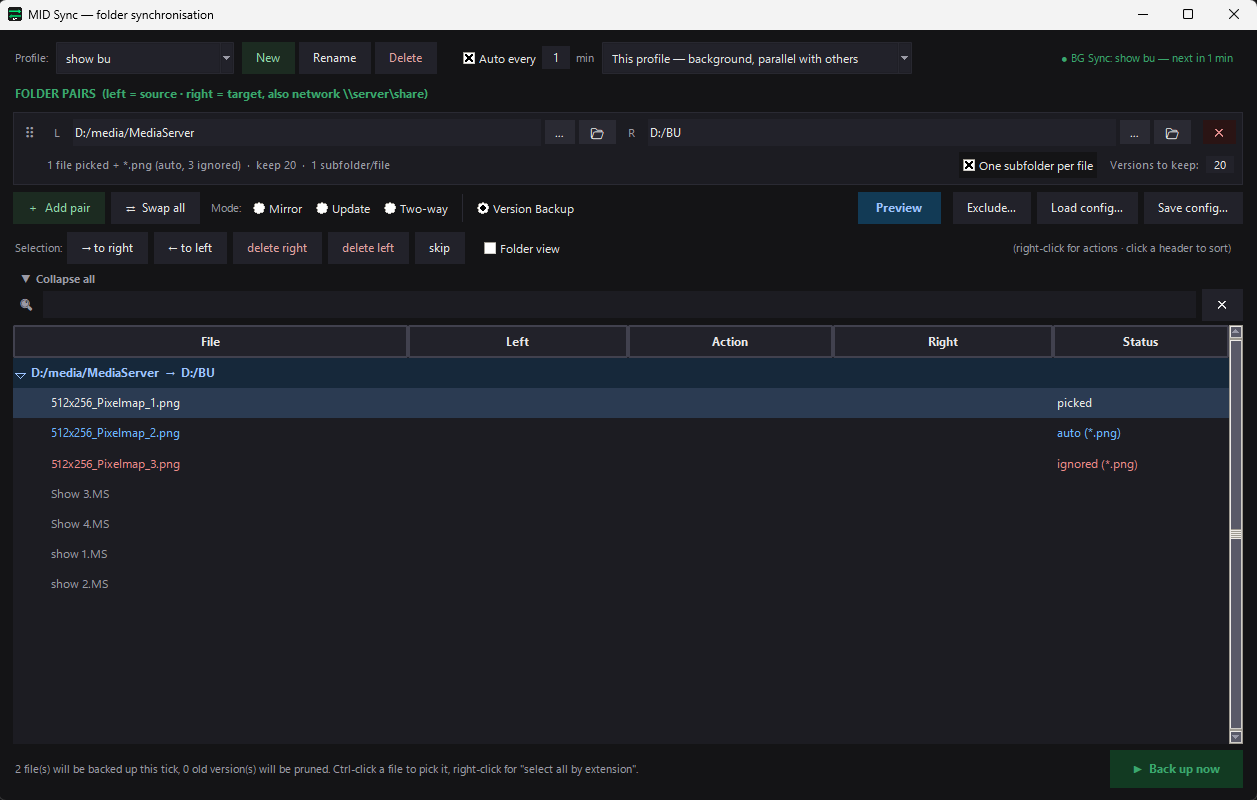Image resolution: width=1257 pixels, height=800 pixels.
Task: Remove the folder pair with red X
Action: (x=1218, y=133)
